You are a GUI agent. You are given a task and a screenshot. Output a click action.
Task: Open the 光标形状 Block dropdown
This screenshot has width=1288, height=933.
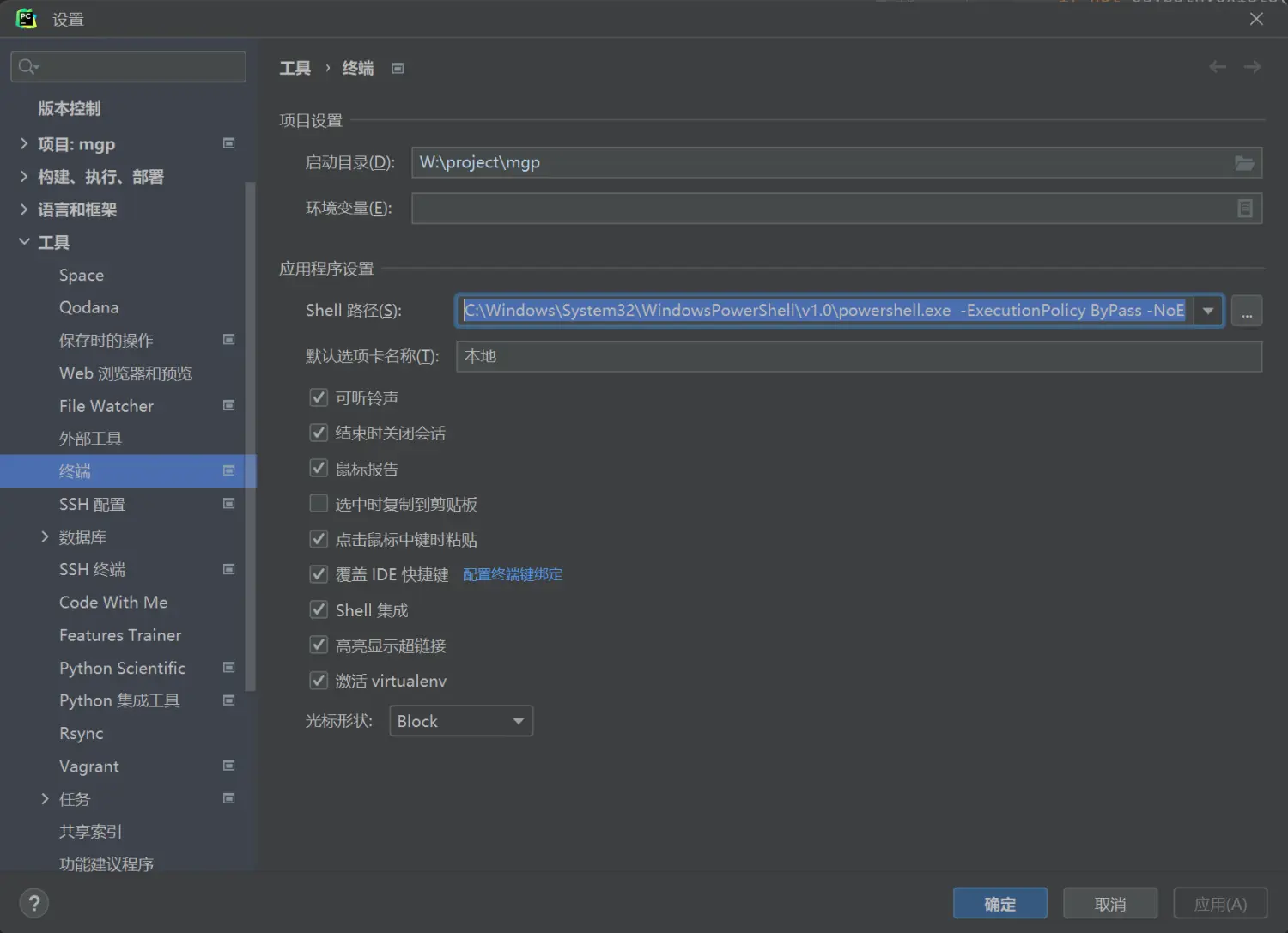point(461,721)
